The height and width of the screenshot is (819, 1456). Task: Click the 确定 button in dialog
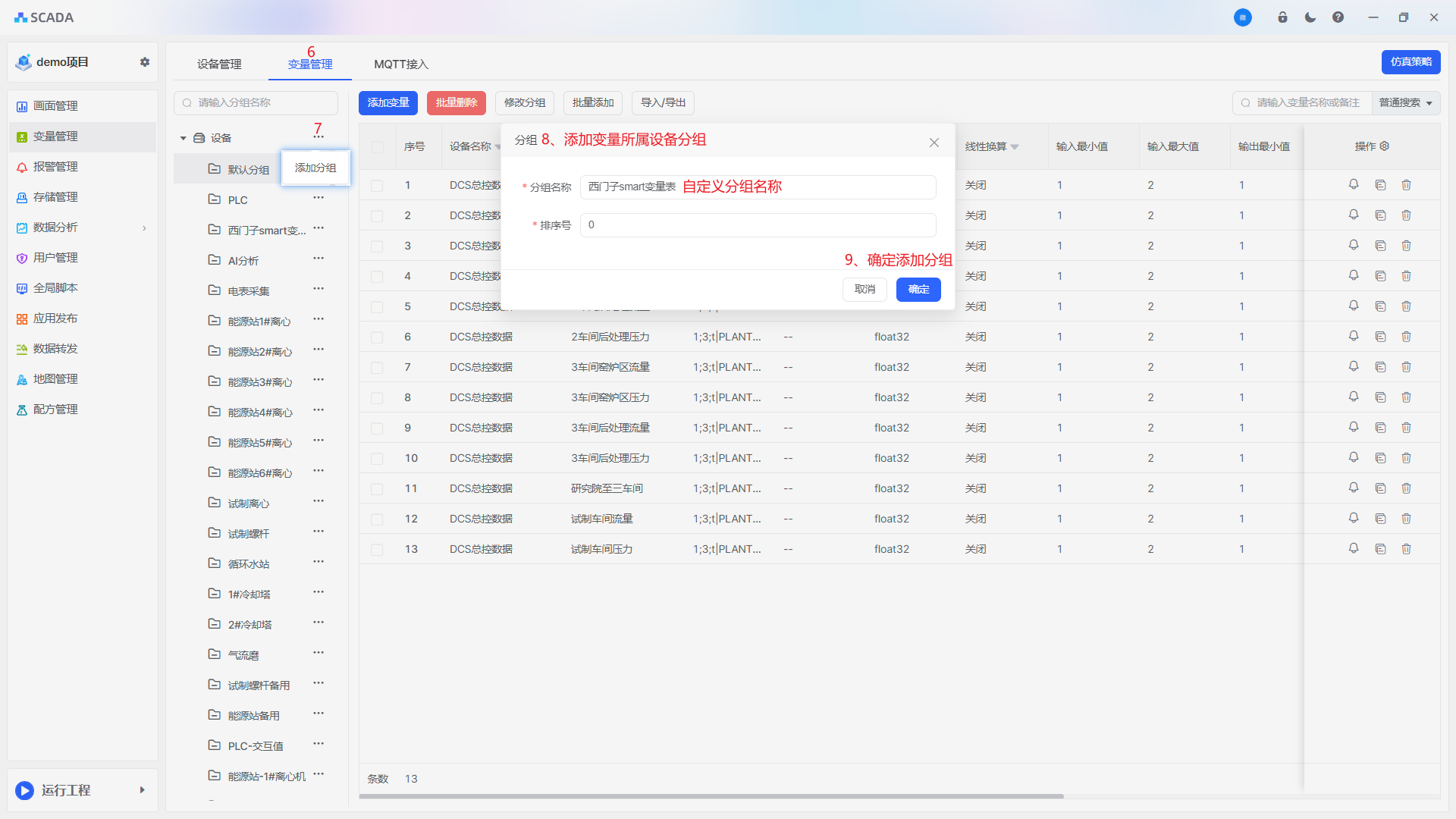tap(918, 289)
